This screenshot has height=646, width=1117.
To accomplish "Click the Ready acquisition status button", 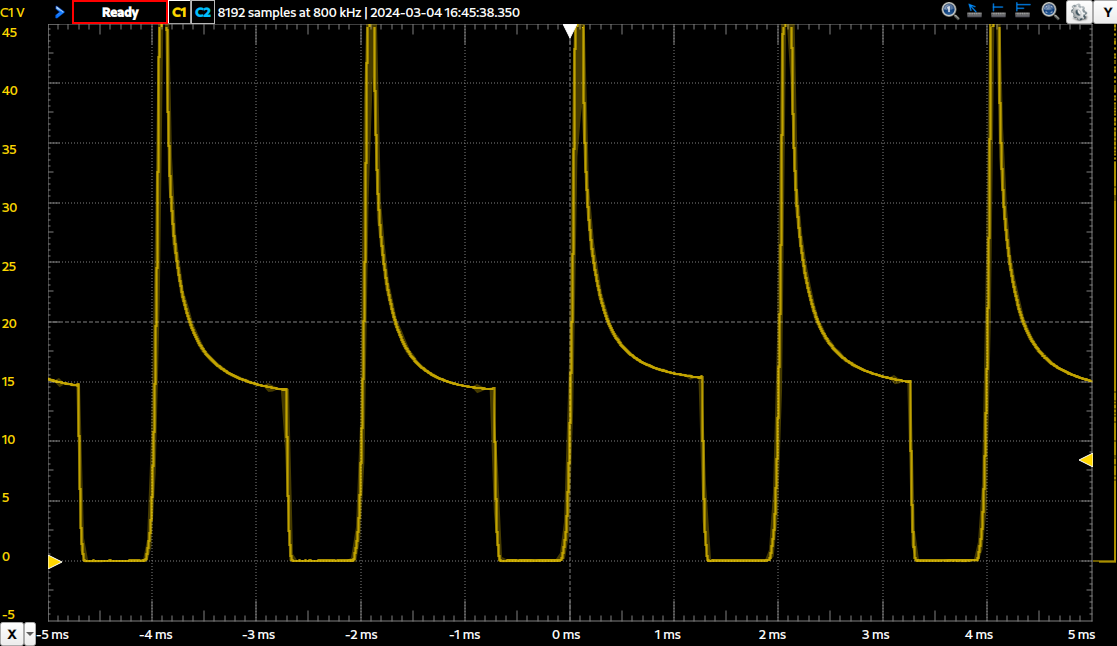I will click(x=120, y=12).
